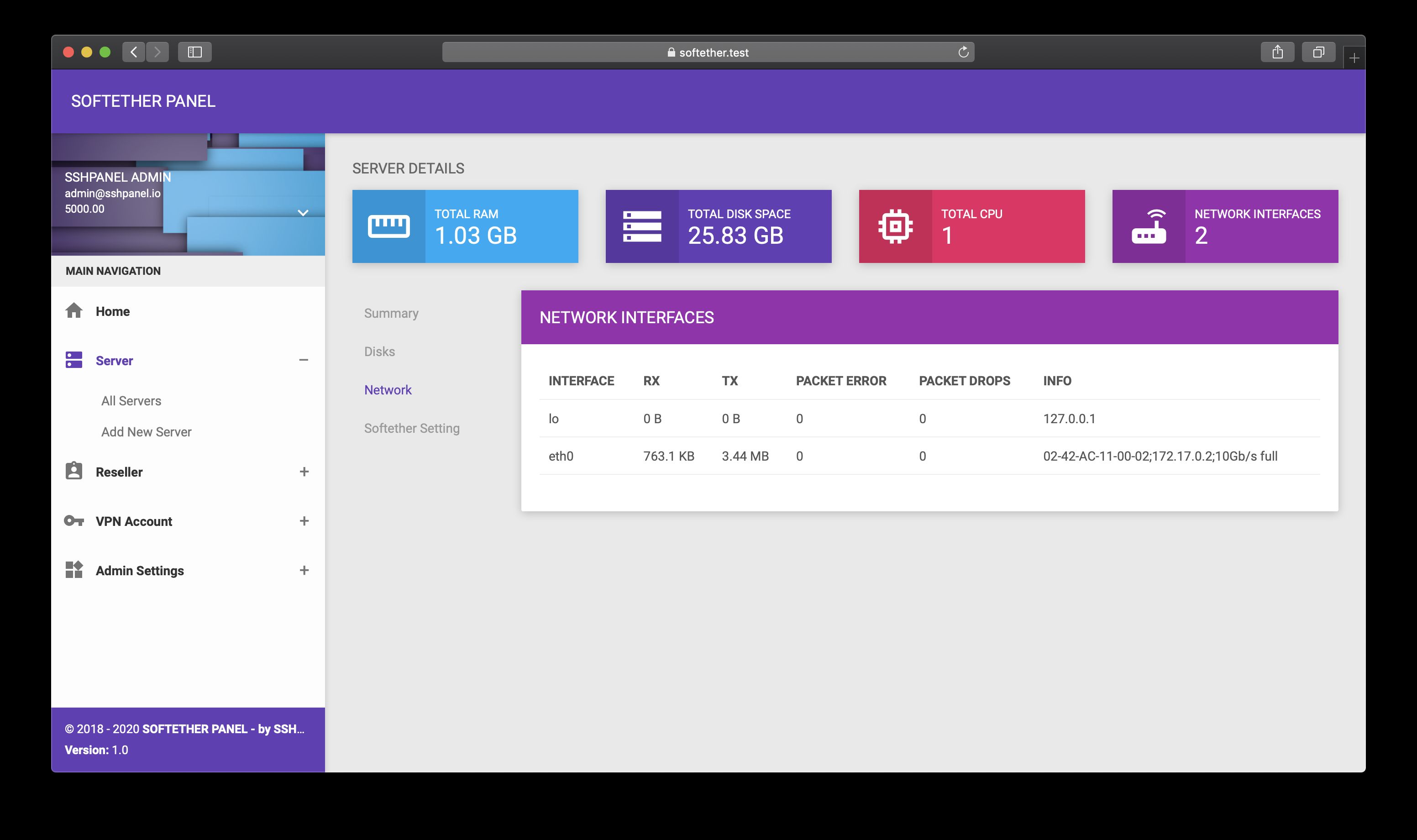
Task: Click the softether.test address bar
Action: pos(708,52)
